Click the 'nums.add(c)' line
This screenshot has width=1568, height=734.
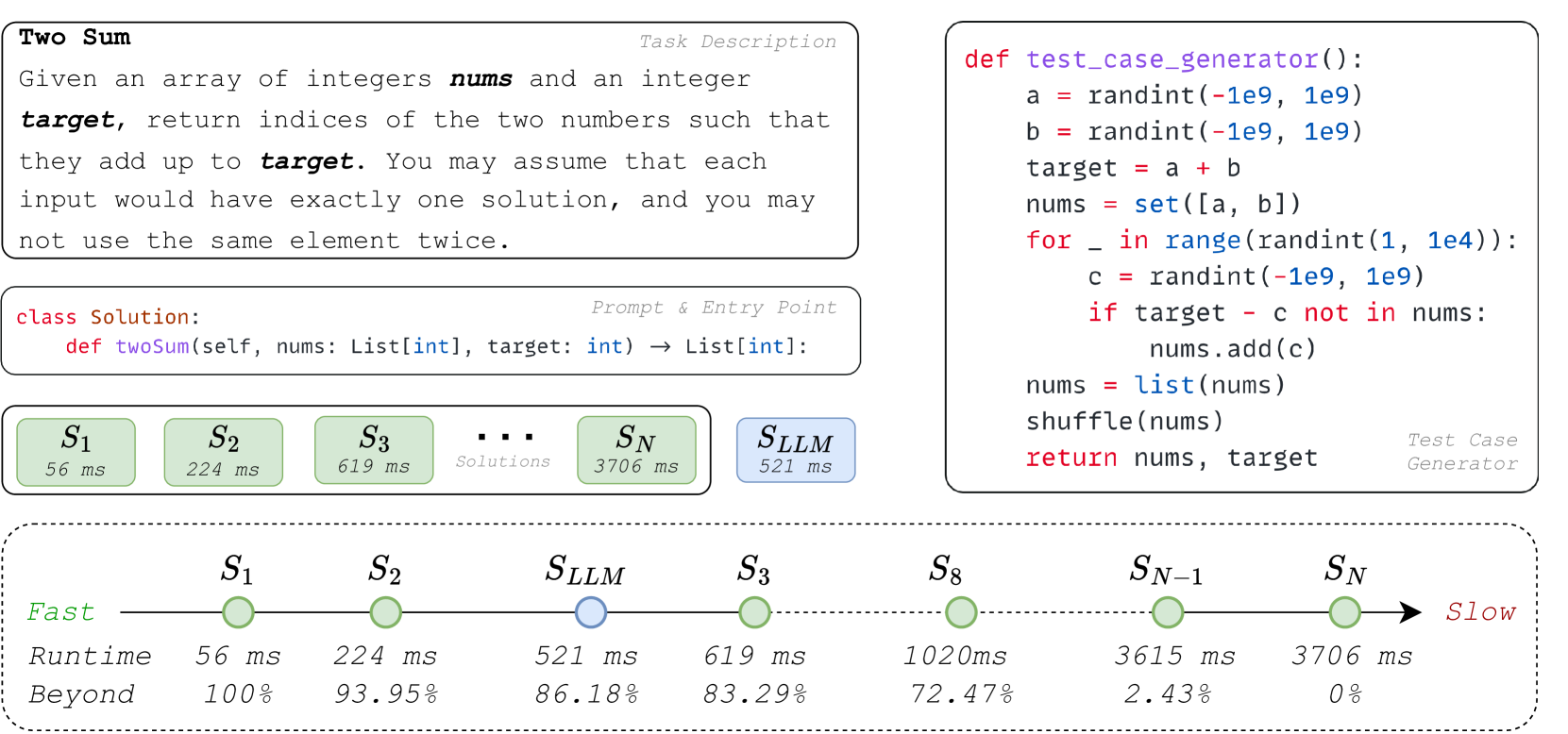click(1232, 349)
